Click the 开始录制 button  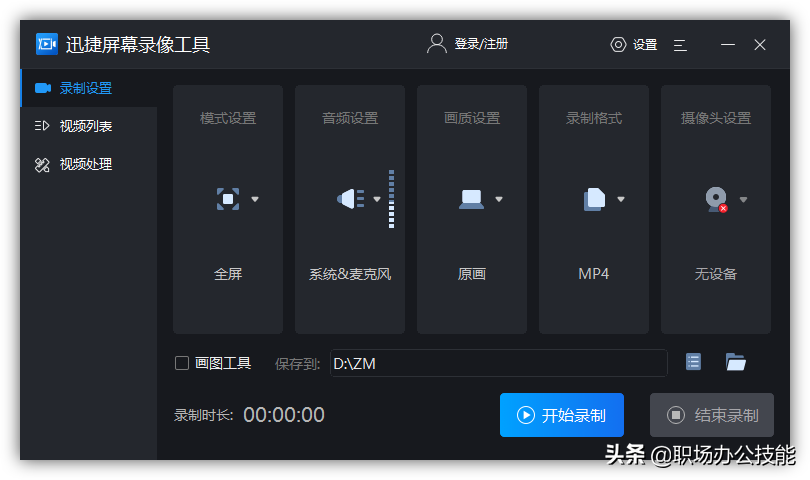[x=562, y=415]
